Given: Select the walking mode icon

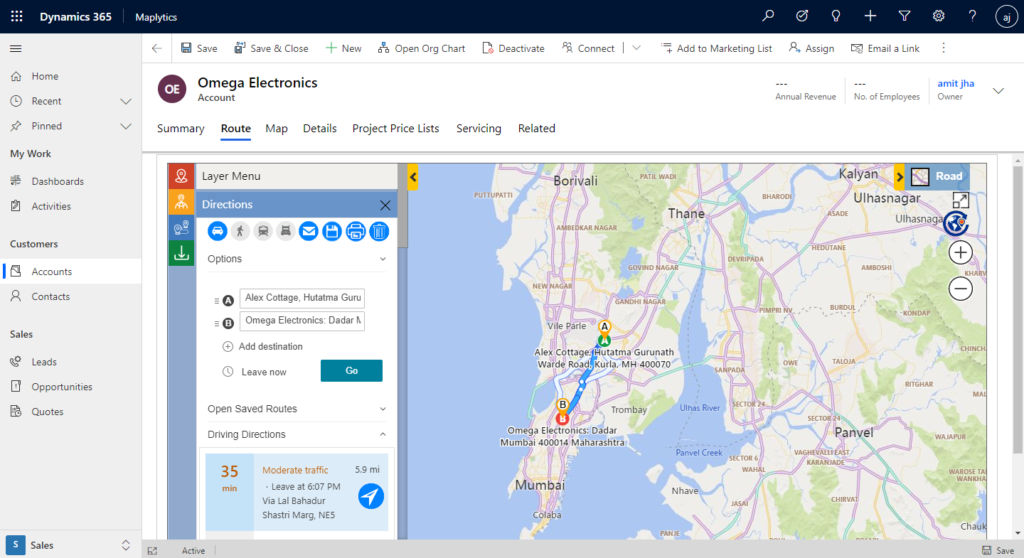Looking at the screenshot, I should [x=240, y=231].
